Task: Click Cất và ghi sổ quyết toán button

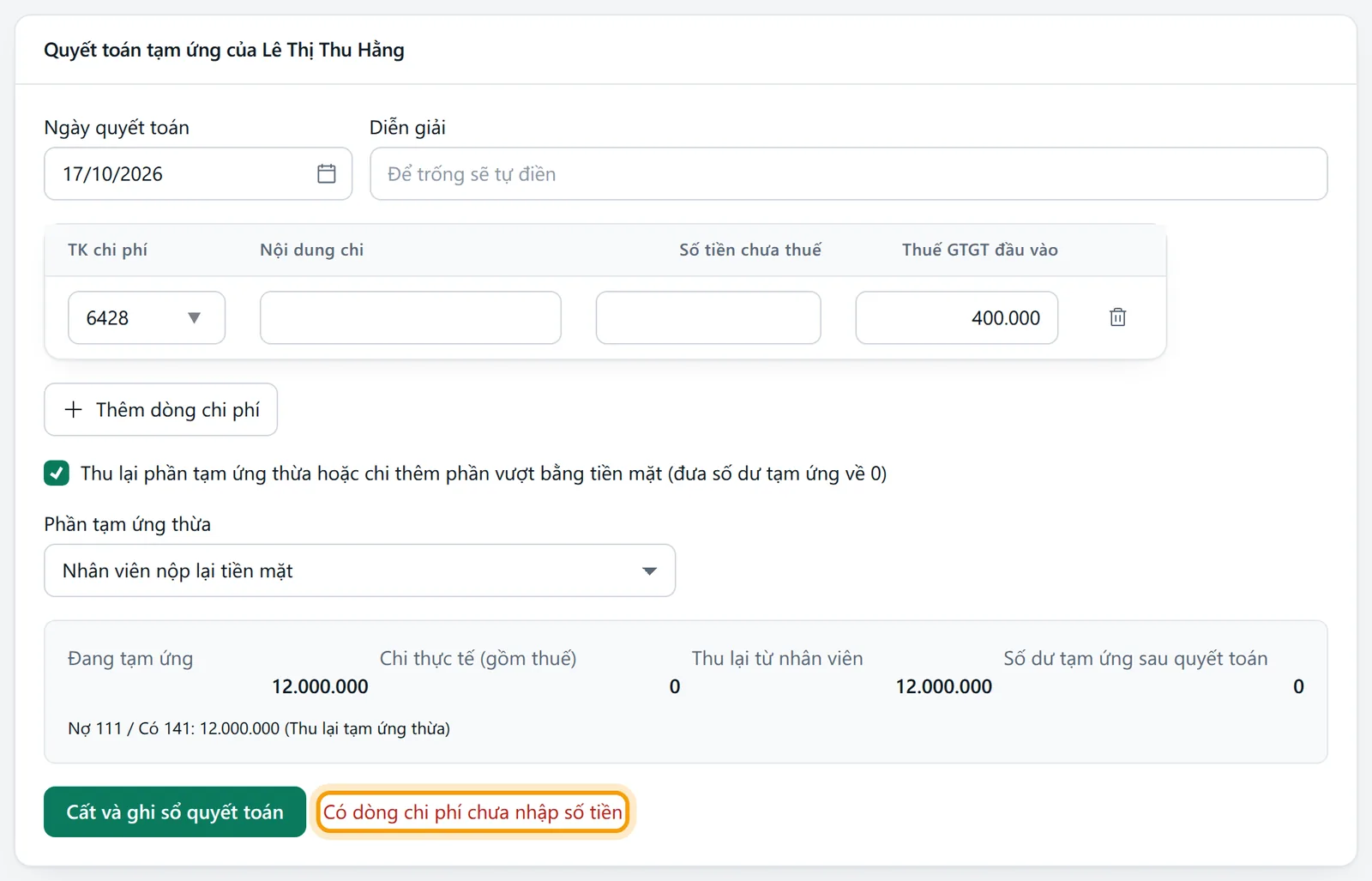Action: (x=175, y=812)
